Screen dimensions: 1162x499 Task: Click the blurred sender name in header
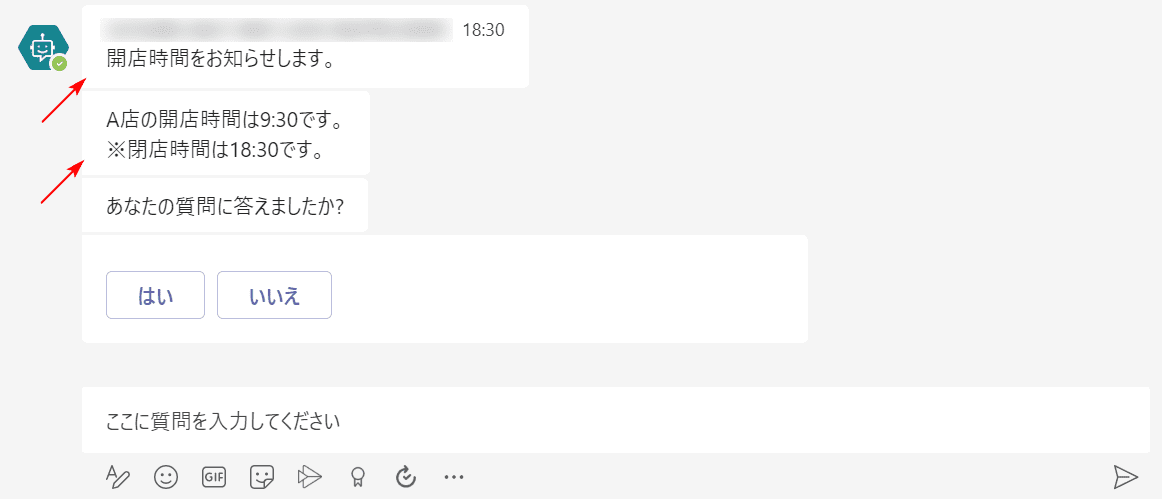[x=276, y=30]
